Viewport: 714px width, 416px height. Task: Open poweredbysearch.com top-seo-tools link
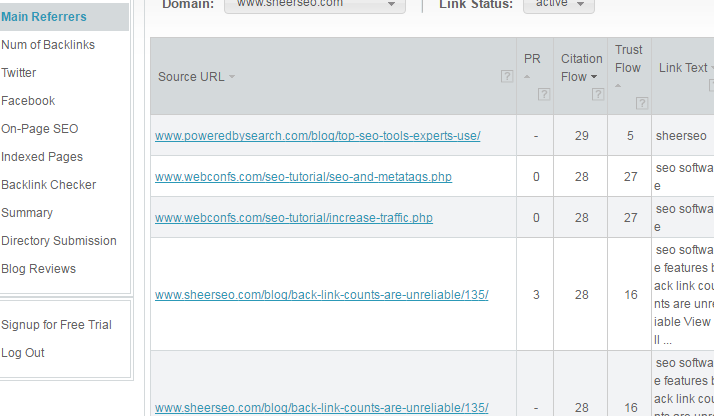point(317,136)
